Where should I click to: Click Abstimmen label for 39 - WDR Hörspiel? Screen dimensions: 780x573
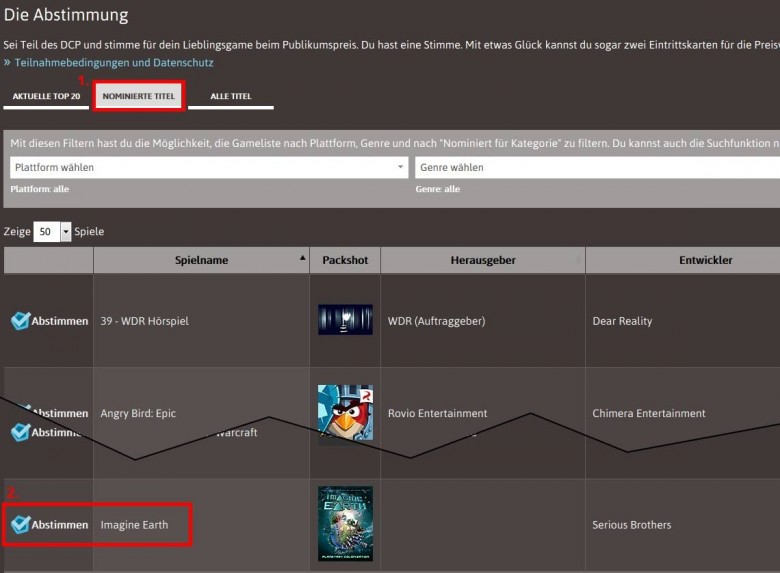(60, 321)
